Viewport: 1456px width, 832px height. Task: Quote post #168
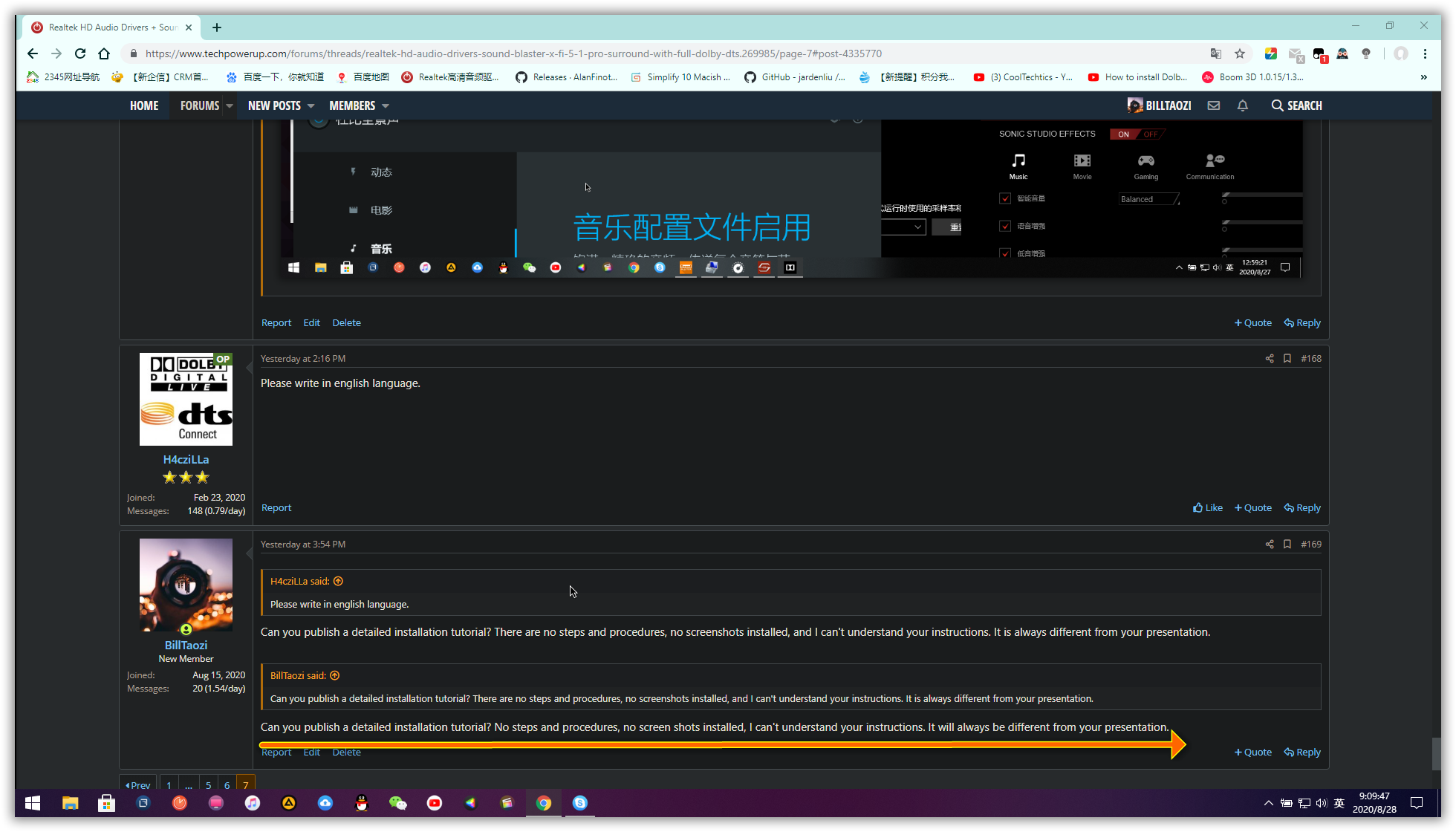pyautogui.click(x=1253, y=508)
